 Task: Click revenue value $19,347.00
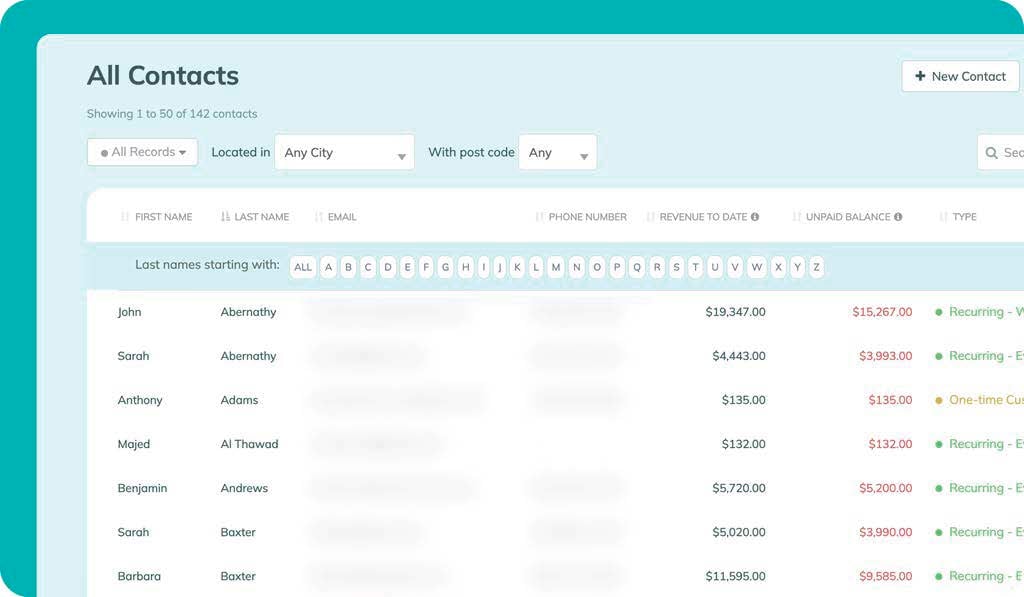pyautogui.click(x=735, y=312)
